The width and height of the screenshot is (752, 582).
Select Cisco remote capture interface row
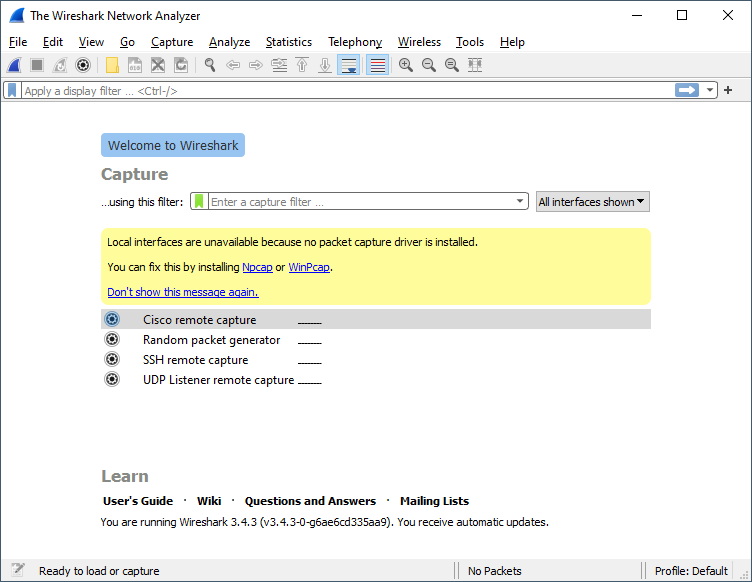click(x=376, y=319)
